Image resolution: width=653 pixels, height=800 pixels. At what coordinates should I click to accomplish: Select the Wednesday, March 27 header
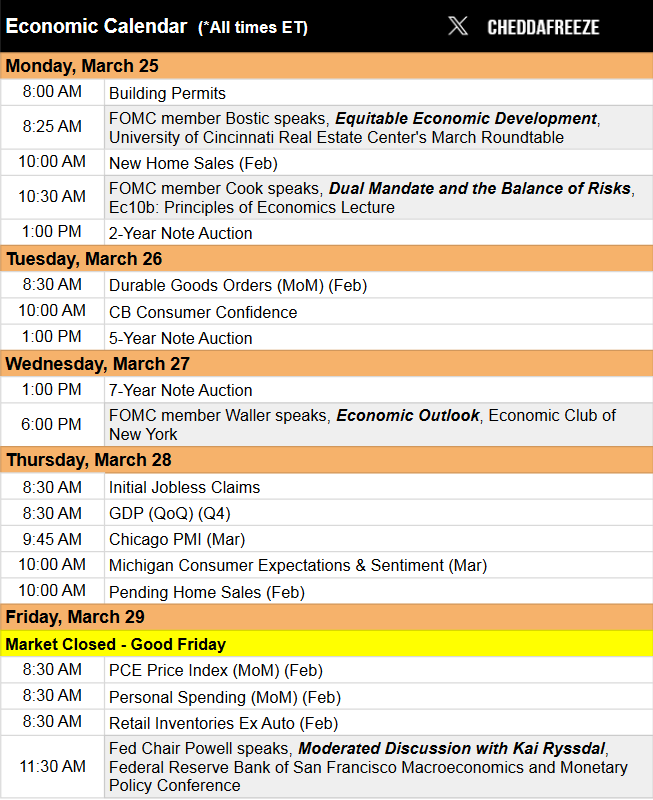pyautogui.click(x=326, y=364)
